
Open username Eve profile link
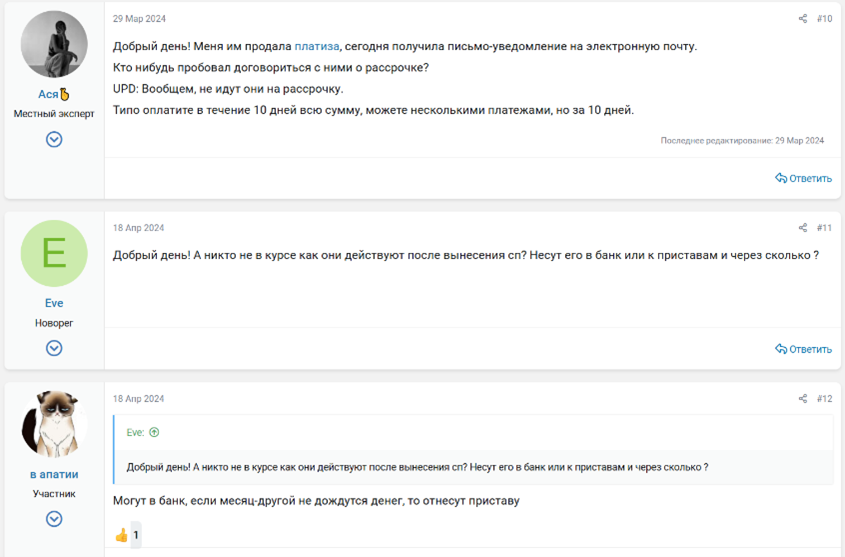click(54, 303)
